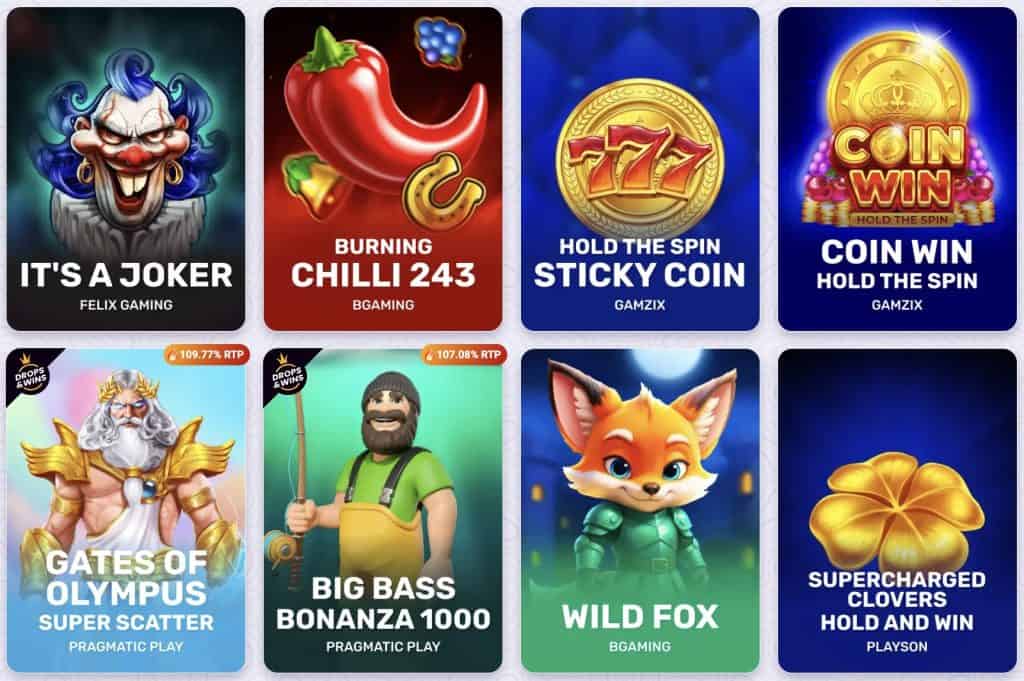1024x681 pixels.
Task: Launch Hold the Spin Sticky Coin game
Action: click(x=640, y=169)
